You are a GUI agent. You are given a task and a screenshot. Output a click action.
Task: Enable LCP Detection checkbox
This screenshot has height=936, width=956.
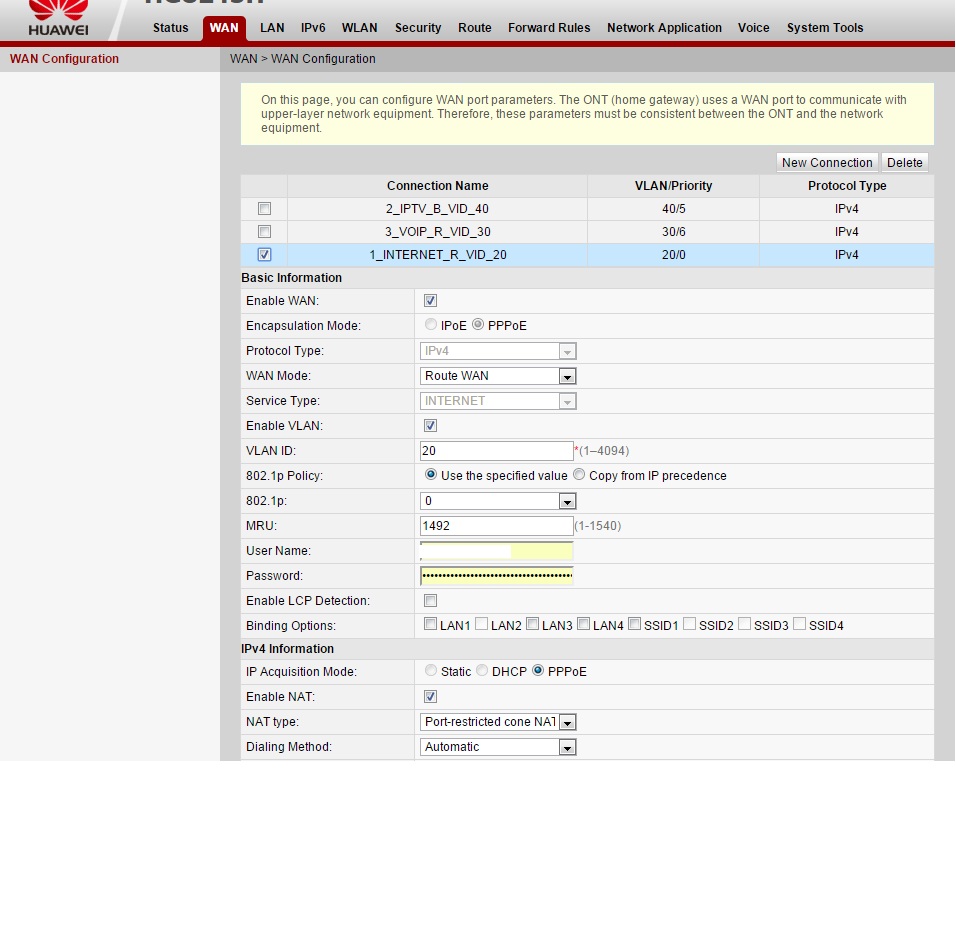(x=430, y=601)
